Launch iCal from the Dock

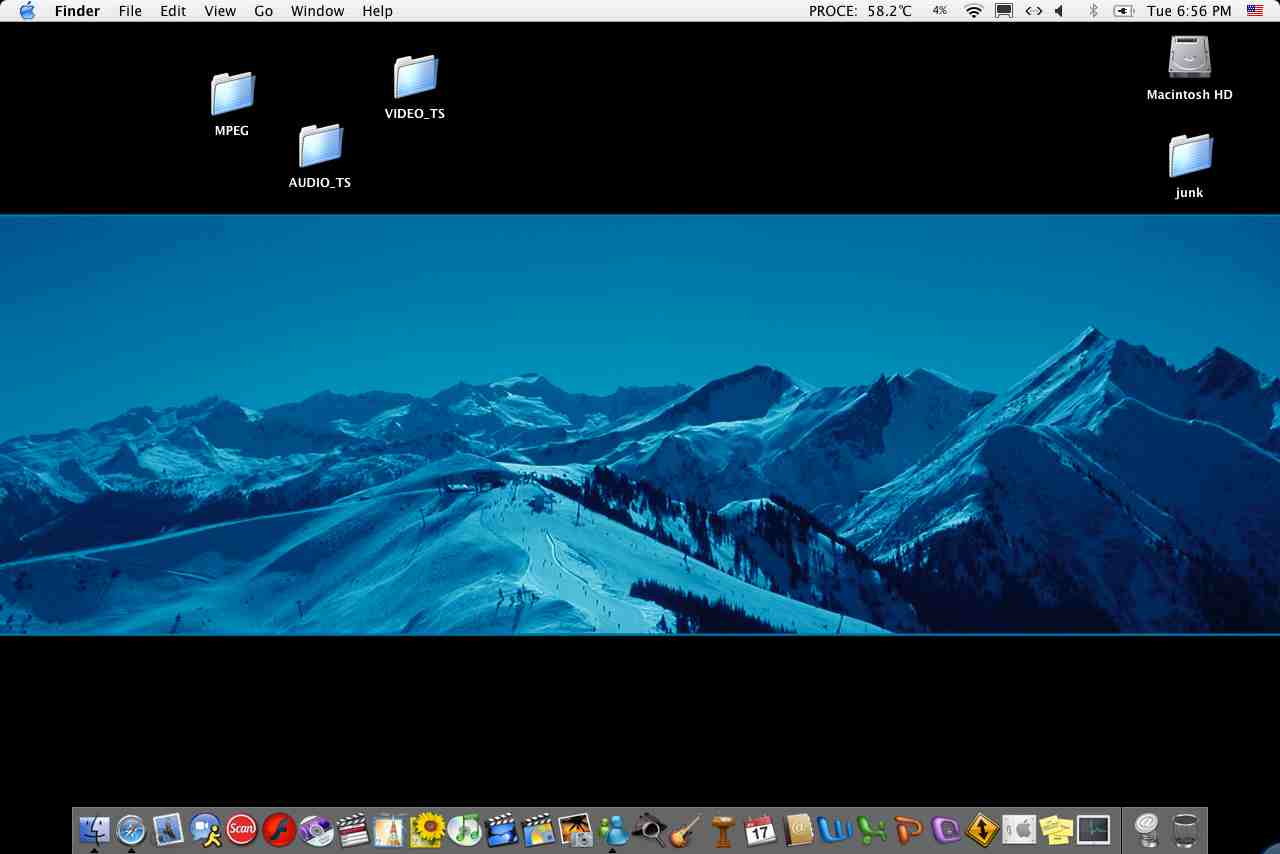coord(760,829)
